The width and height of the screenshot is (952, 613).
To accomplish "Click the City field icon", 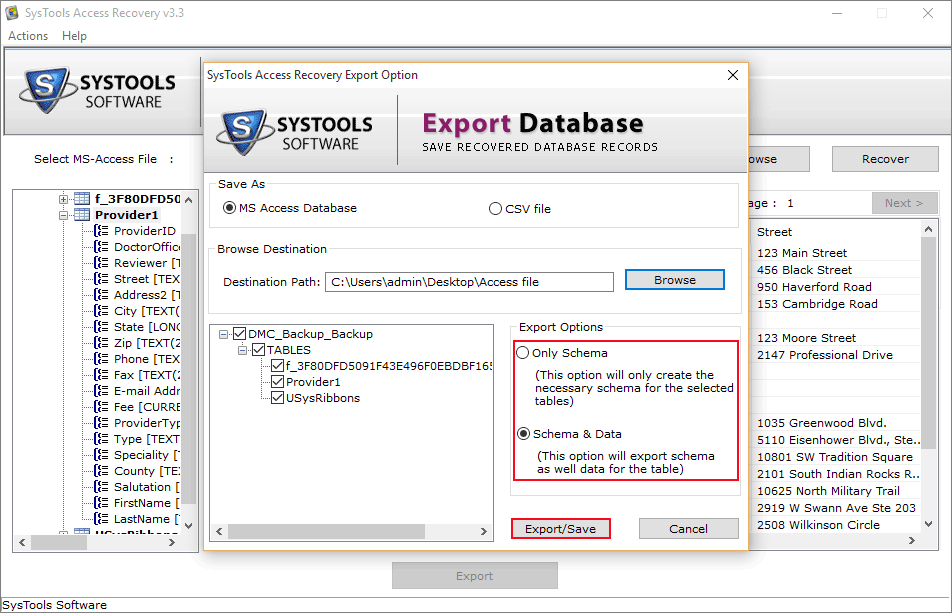I will pos(101,311).
